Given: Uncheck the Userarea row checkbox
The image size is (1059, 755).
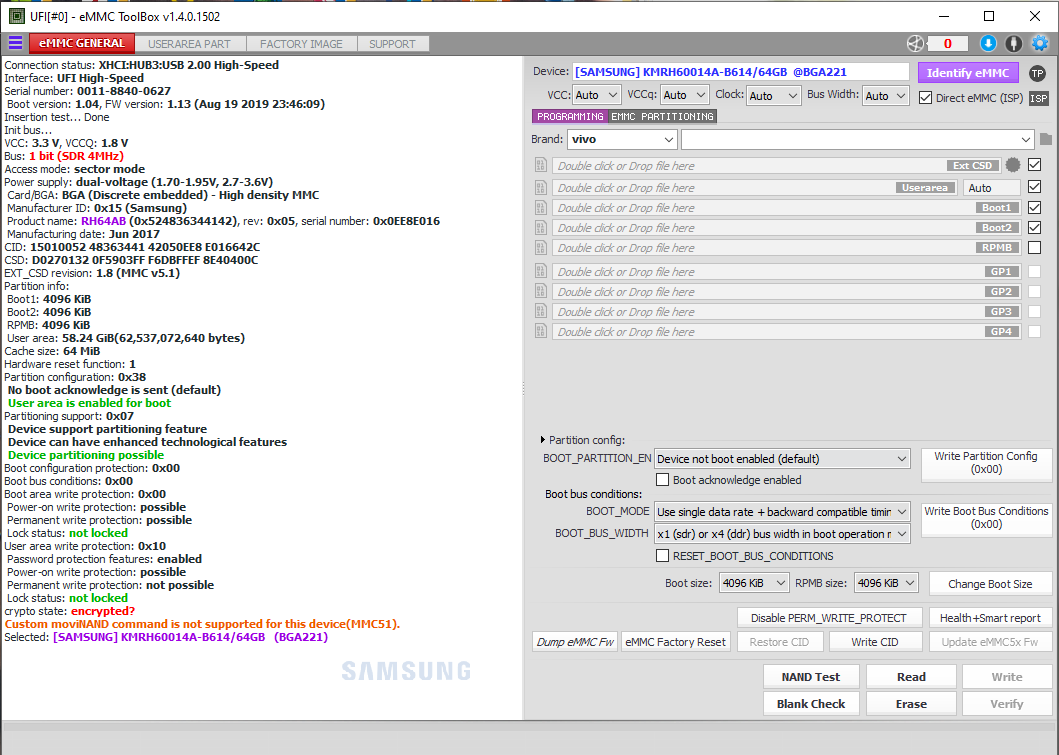Looking at the screenshot, I should click(x=1034, y=186).
